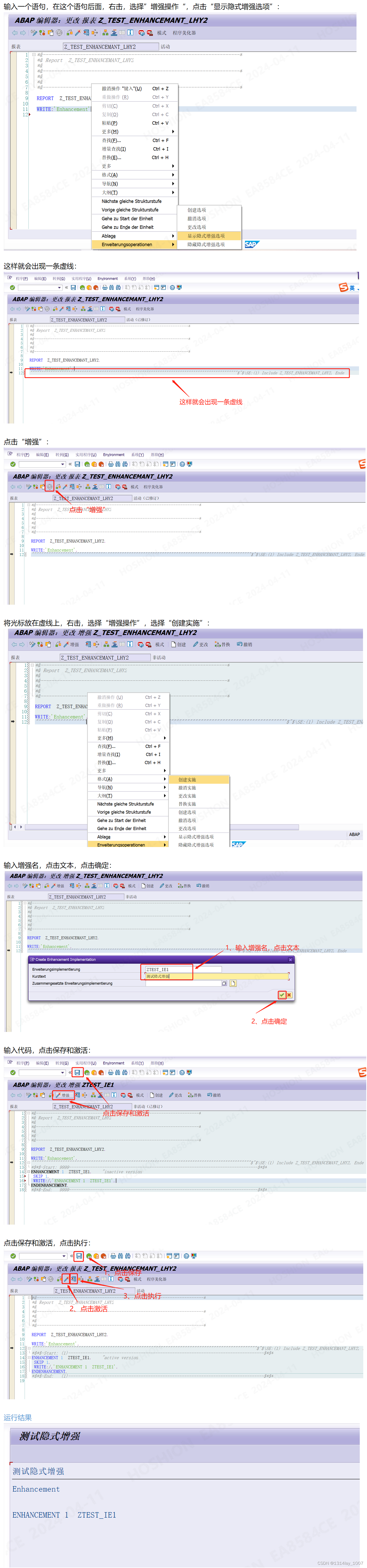
Task: Expand Erweiterungsoperationen submenu with 显示隐式增强选项 highlighted
Action: 134,245
